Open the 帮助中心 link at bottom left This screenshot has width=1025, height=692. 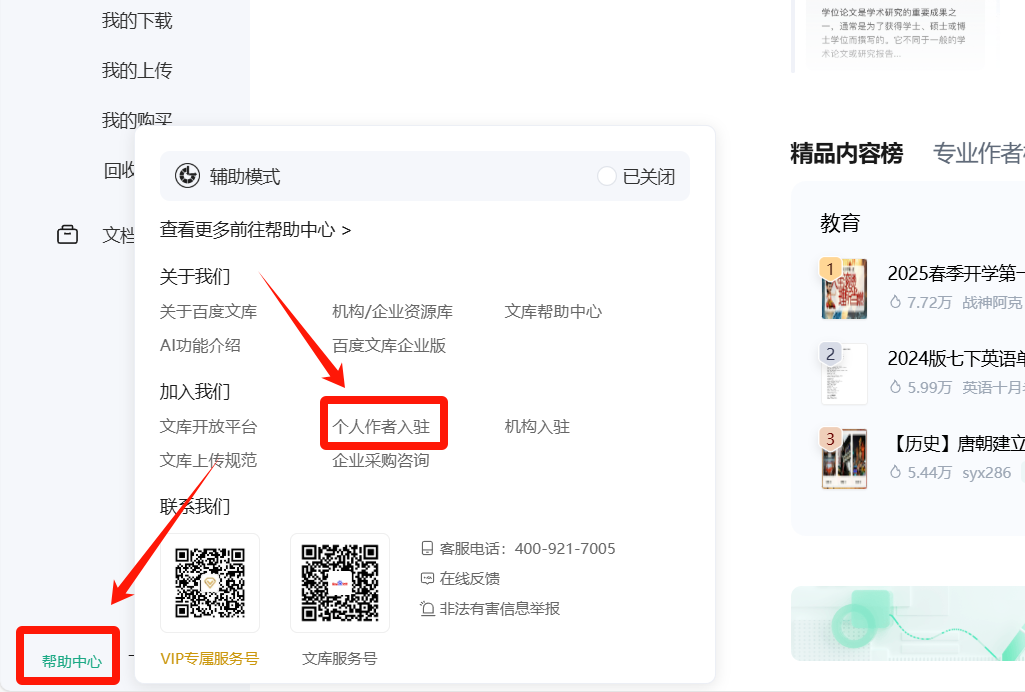tap(66, 658)
